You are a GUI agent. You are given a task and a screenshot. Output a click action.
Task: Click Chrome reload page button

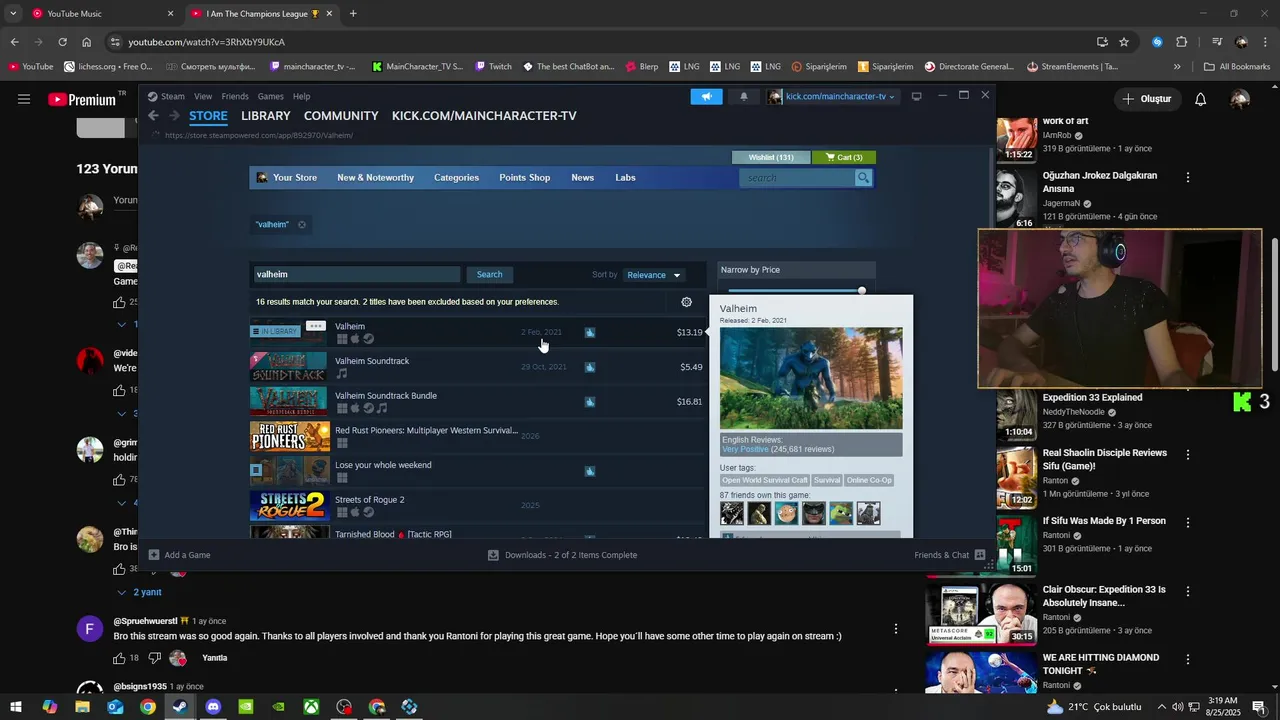[62, 42]
